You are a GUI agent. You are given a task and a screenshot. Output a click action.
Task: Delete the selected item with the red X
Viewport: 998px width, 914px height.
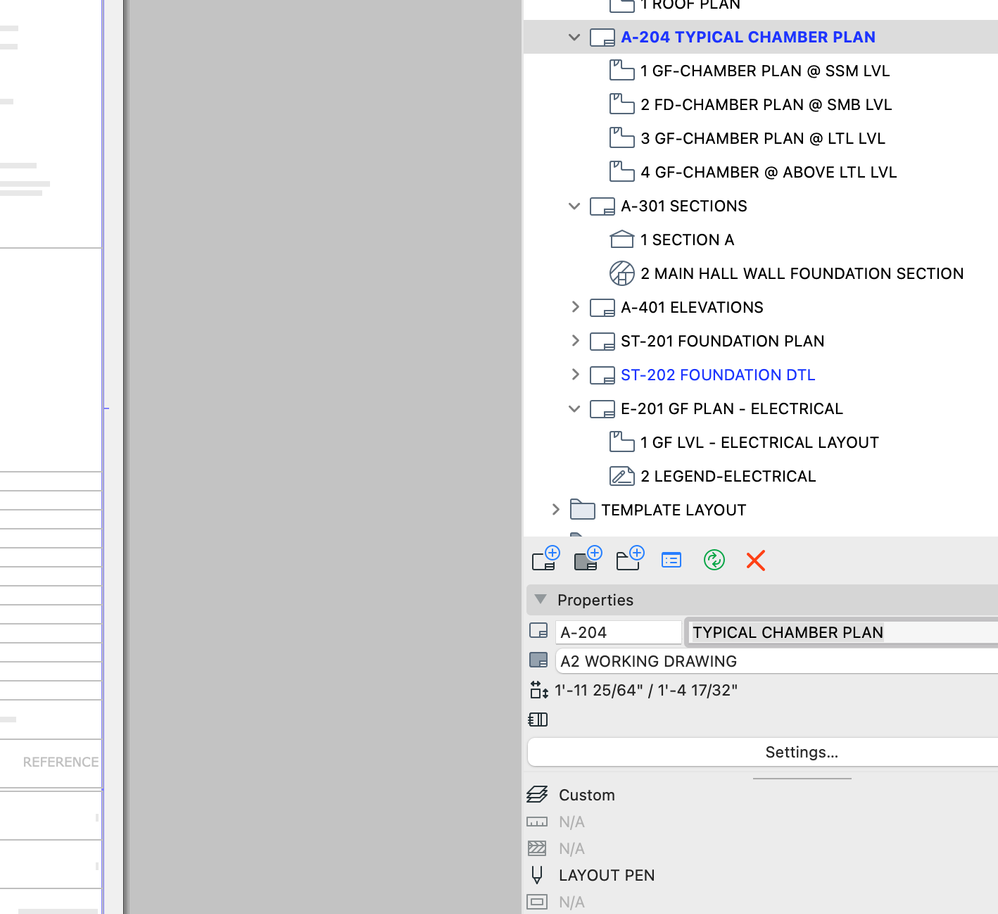[755, 560]
